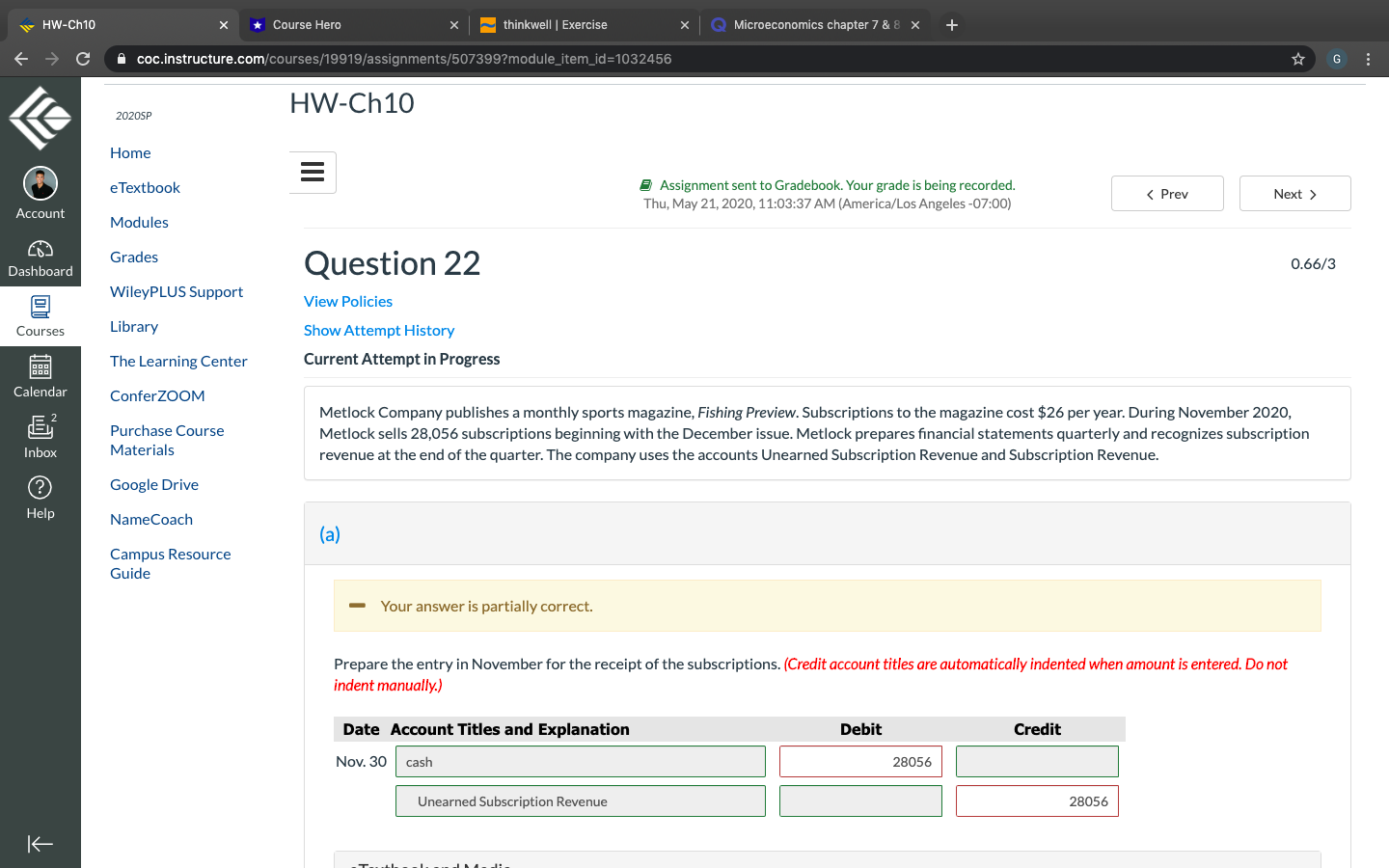Open the course navigation hamburger menu
1389x868 pixels.
pyautogui.click(x=312, y=172)
